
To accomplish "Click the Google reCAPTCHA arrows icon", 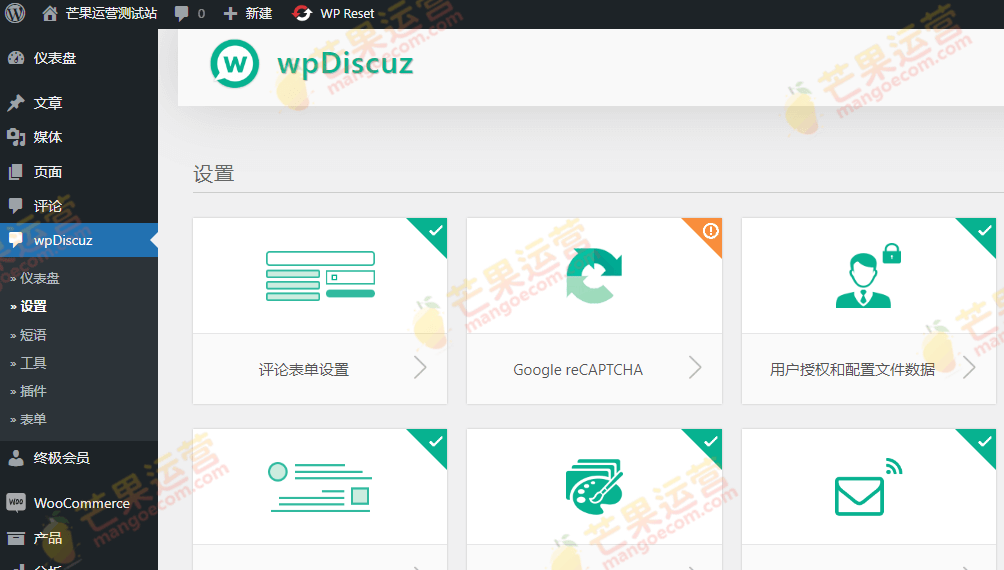I will pos(594,275).
